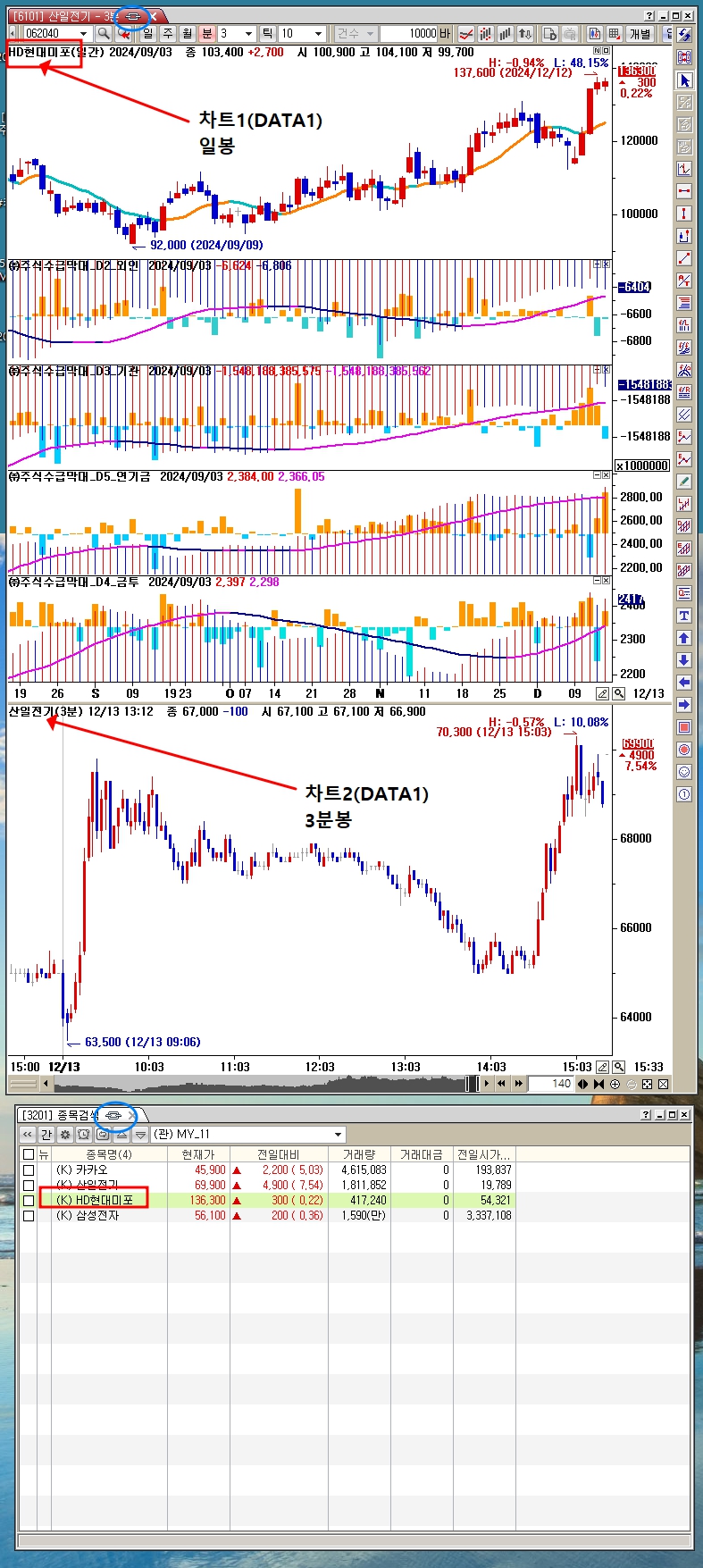Click the magnifier search icon beside stock code
Viewport: 703px width, 1568px height.
pyautogui.click(x=104, y=34)
